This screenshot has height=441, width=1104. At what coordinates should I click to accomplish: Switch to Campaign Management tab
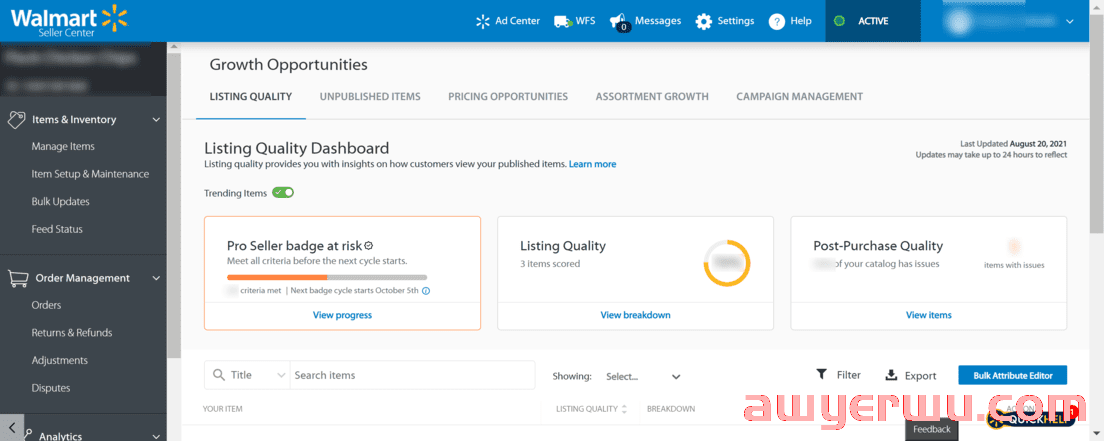(799, 97)
